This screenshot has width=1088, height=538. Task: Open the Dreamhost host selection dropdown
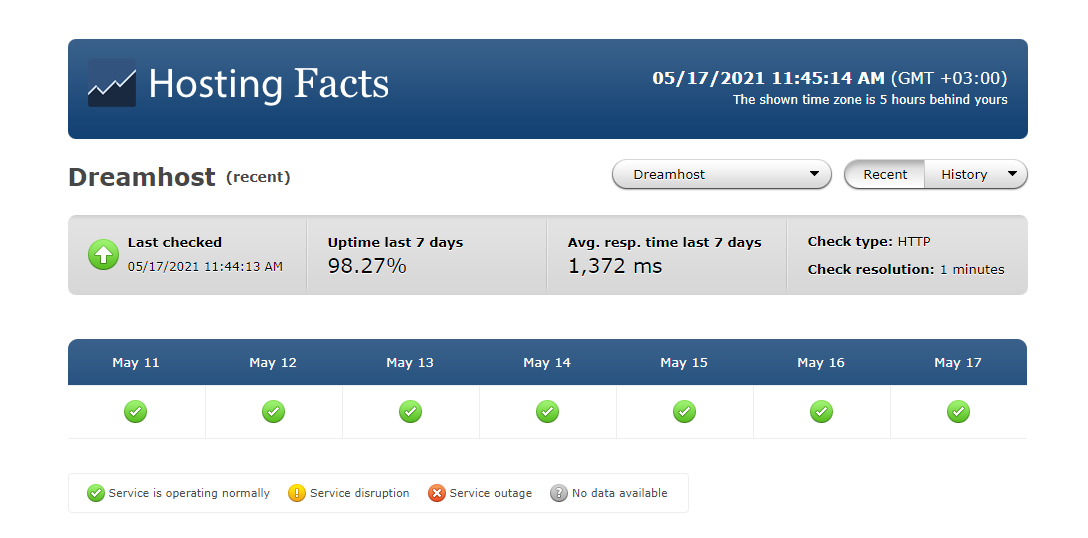[x=722, y=174]
